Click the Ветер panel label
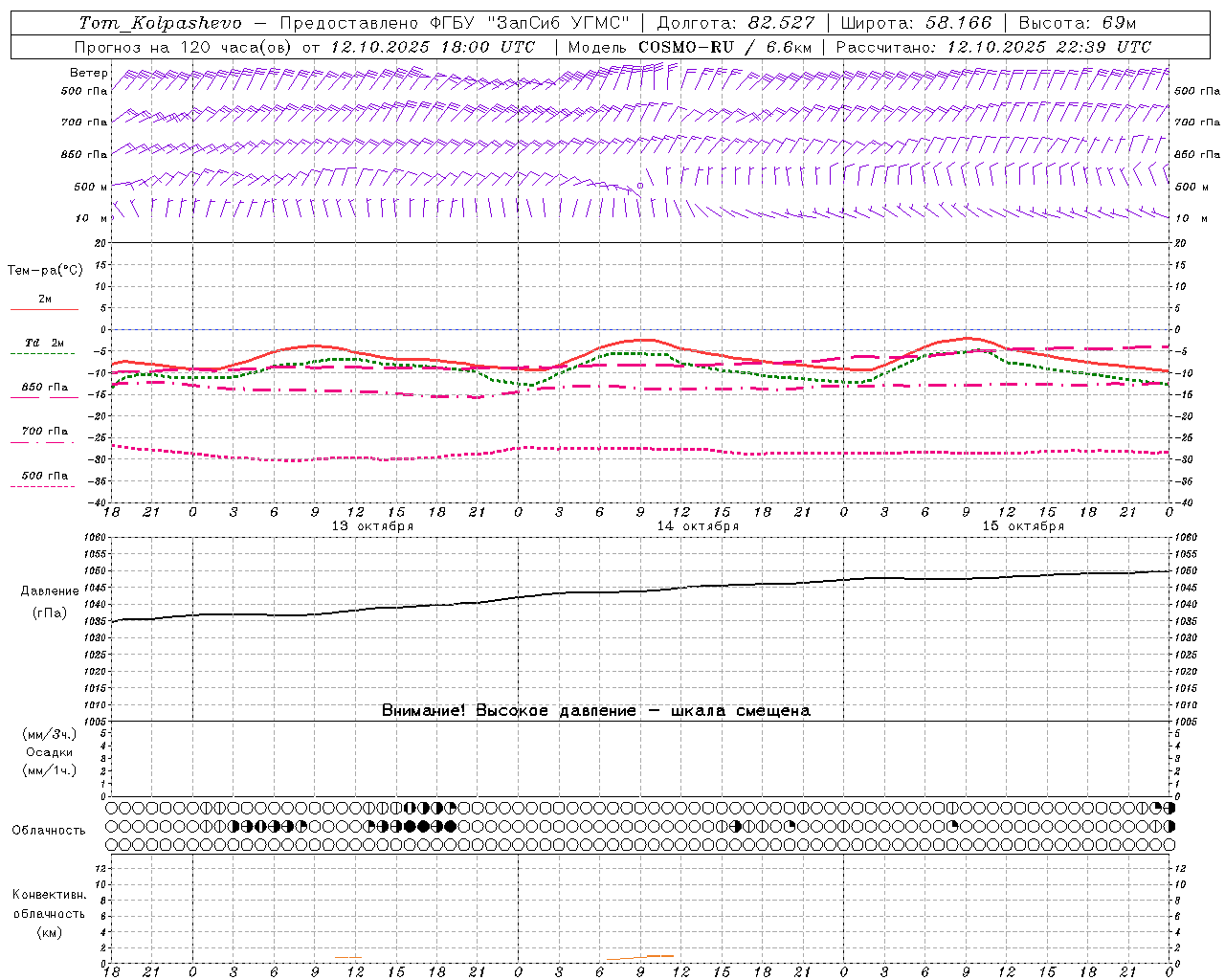1225x980 pixels. (x=88, y=73)
